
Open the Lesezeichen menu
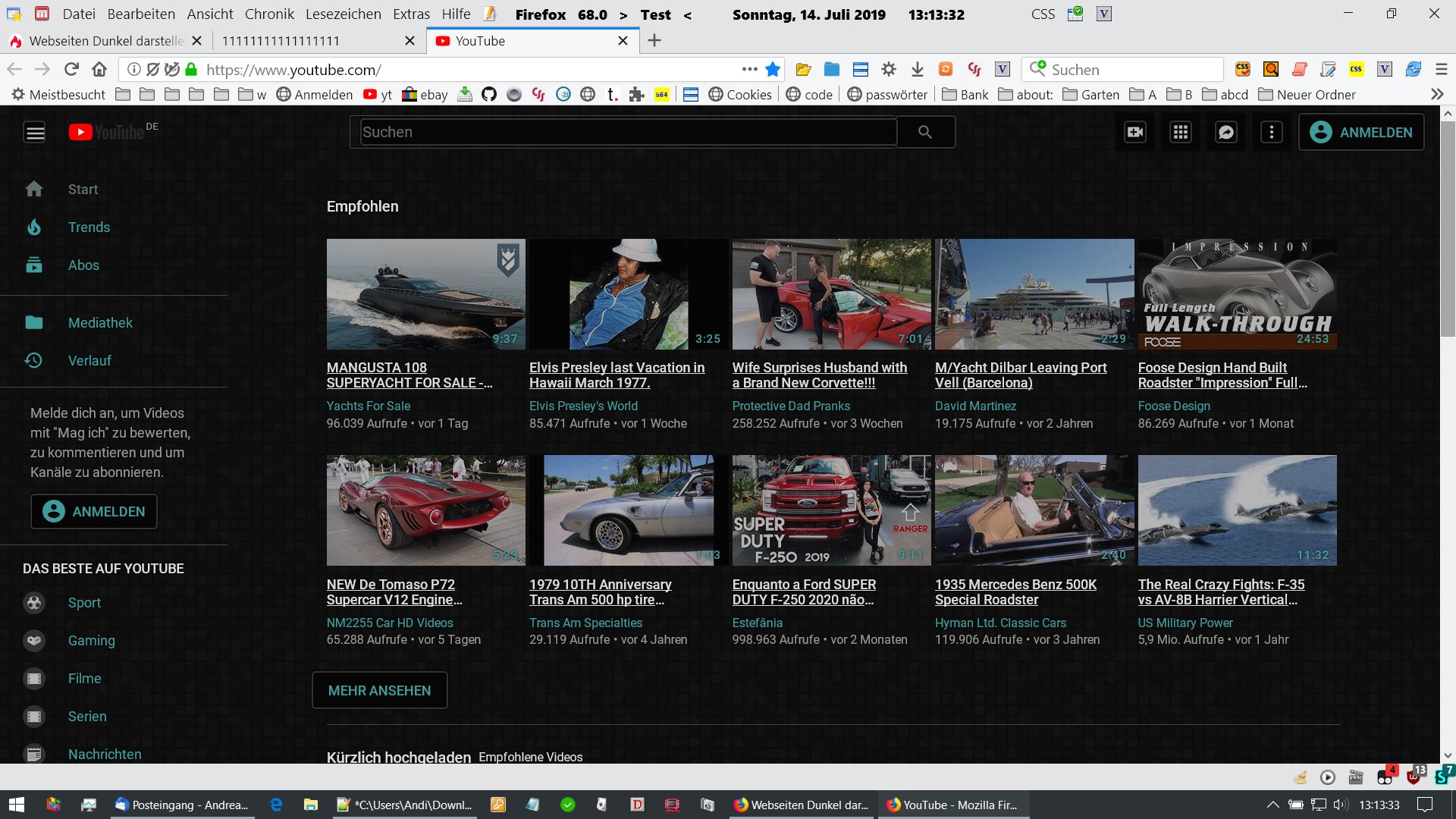(x=343, y=14)
